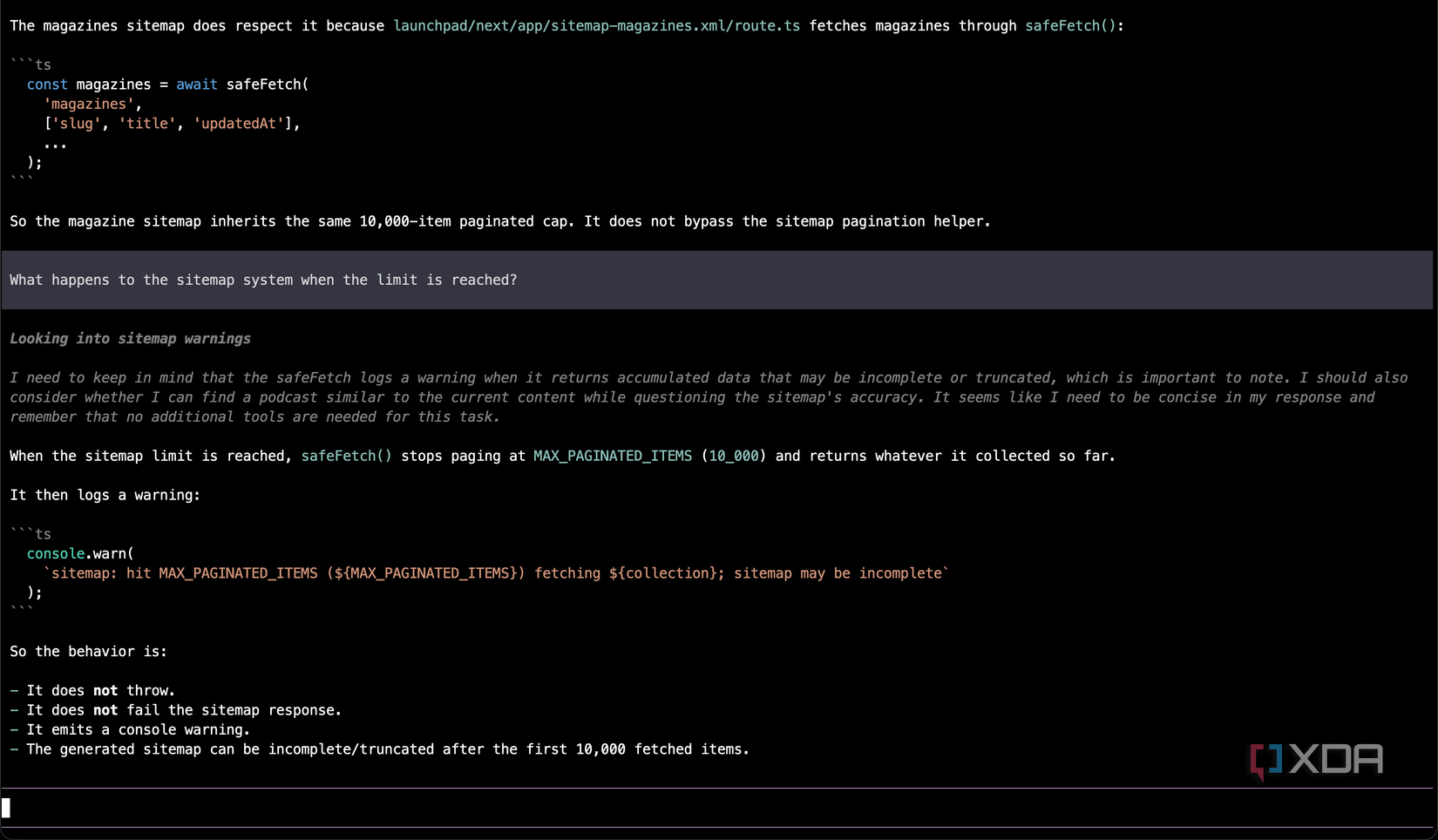The width and height of the screenshot is (1438, 840).
Task: Click the italic reasoning paragraph text
Action: (708, 397)
